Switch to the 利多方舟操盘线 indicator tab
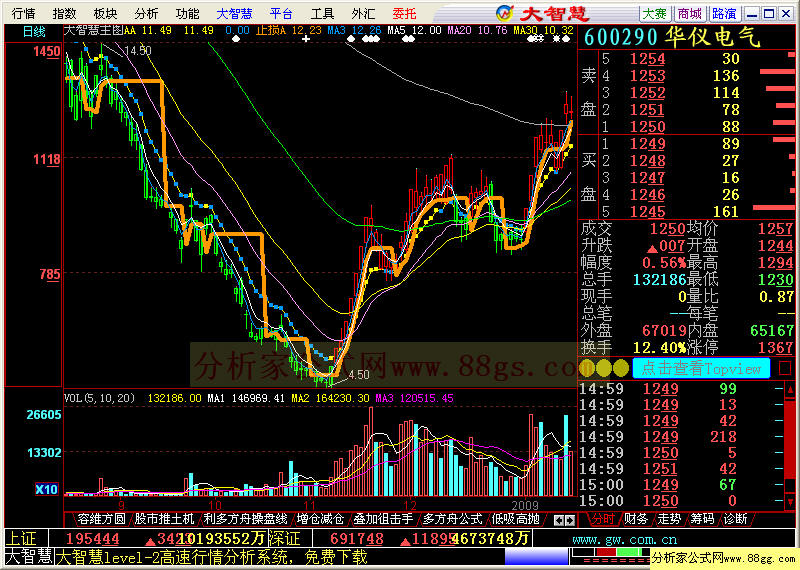This screenshot has width=800, height=570. tap(245, 519)
